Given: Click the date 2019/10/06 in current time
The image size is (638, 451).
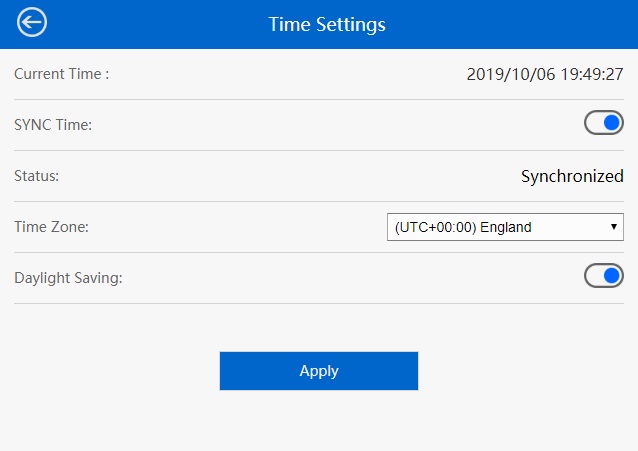Looking at the screenshot, I should [x=511, y=74].
